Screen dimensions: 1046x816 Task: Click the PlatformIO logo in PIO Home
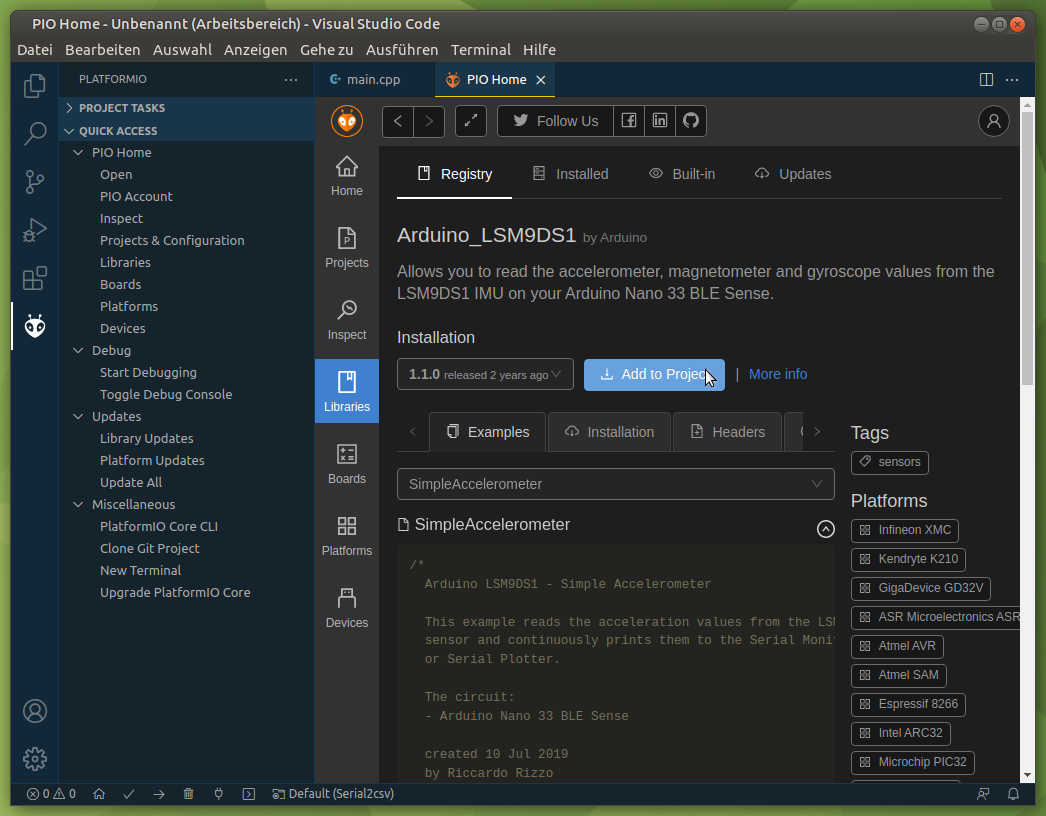click(x=347, y=121)
